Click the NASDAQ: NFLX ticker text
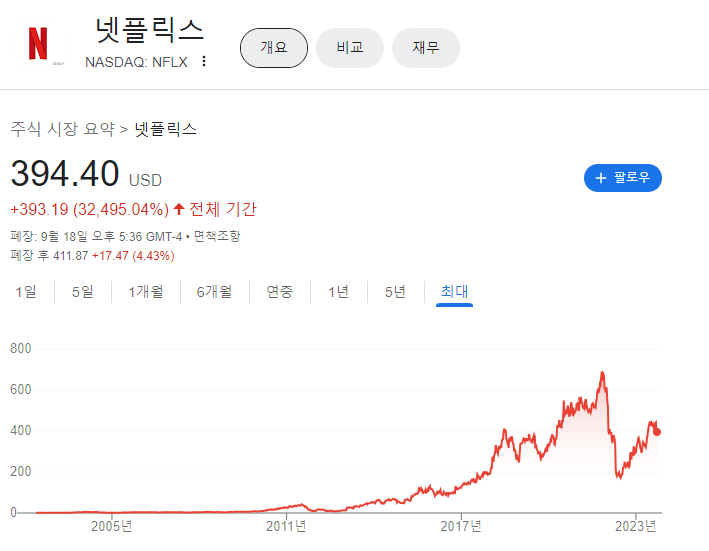Viewport: 709px width, 551px height. coord(136,62)
